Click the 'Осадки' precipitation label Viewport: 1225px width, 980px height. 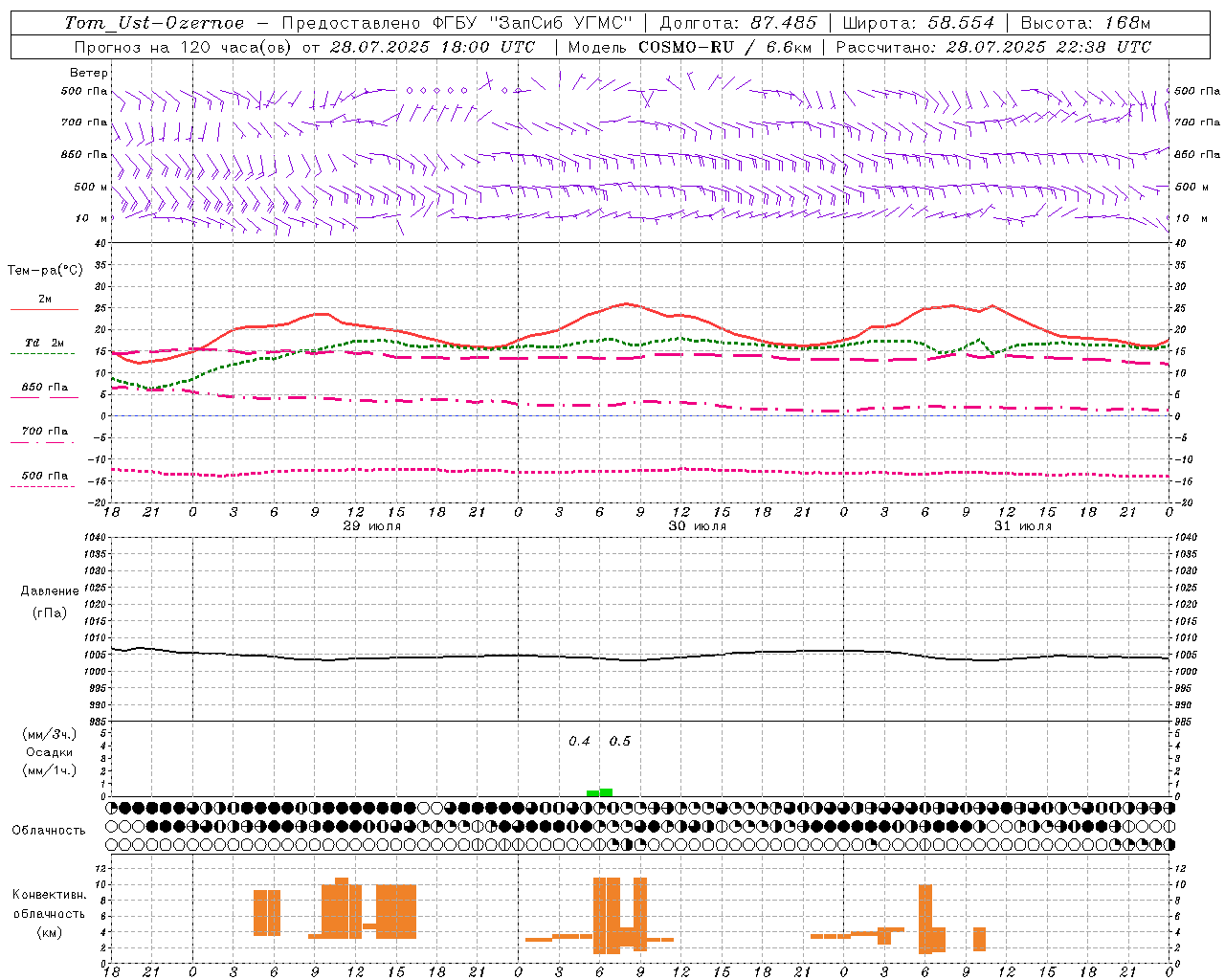click(49, 752)
